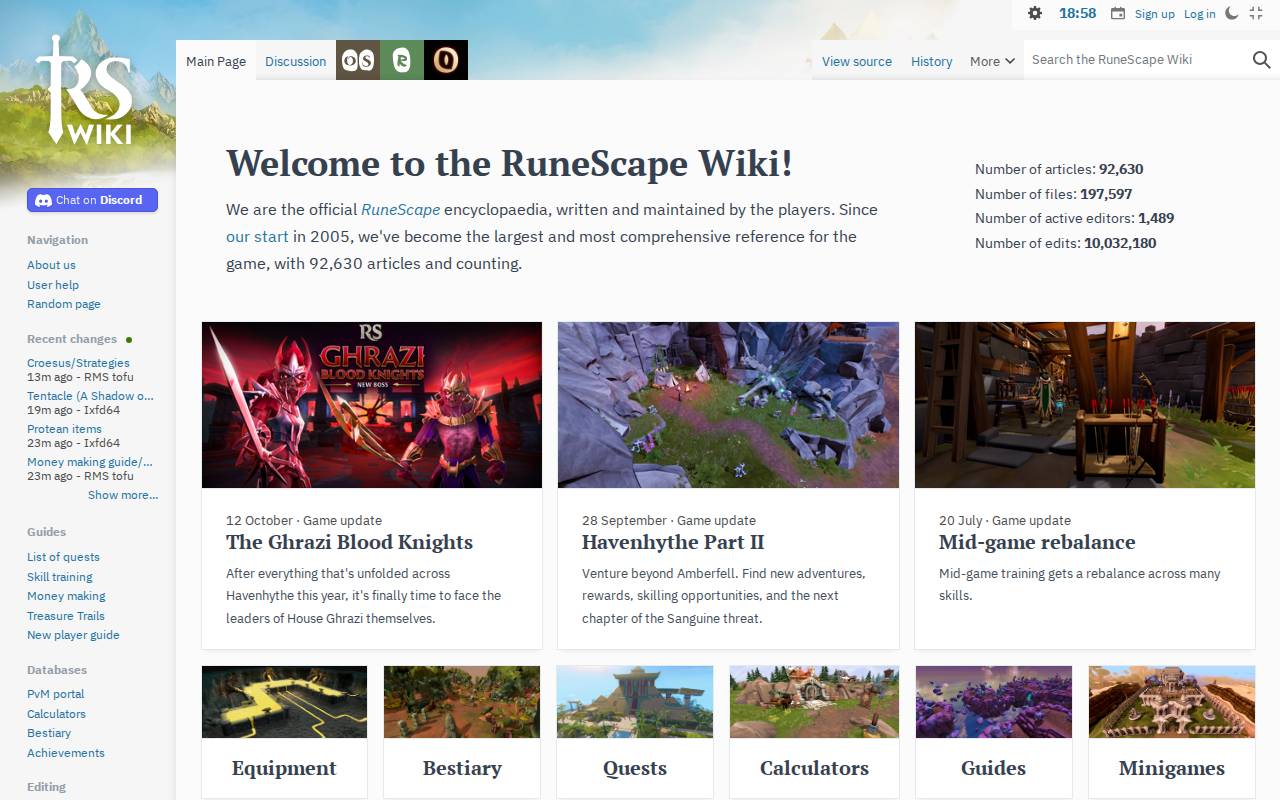Open the PvM portal database link
The image size is (1280, 800).
[56, 694]
